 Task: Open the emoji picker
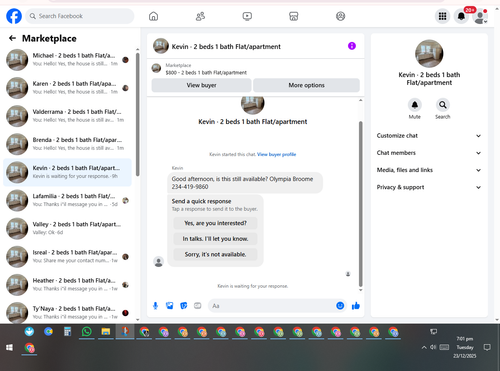[x=340, y=306]
